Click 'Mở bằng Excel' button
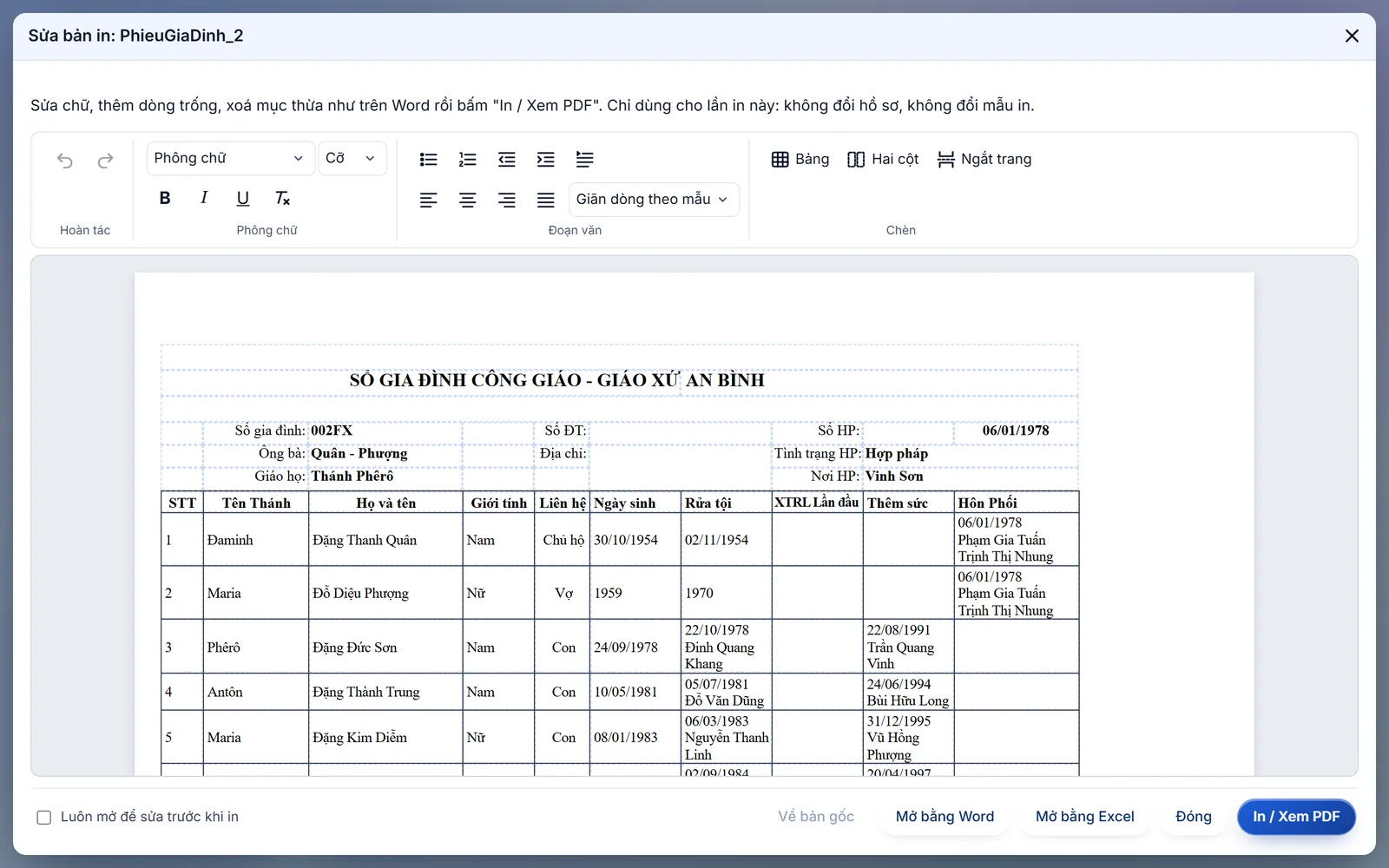Screen dimensions: 1389x868 [x=1085, y=817]
